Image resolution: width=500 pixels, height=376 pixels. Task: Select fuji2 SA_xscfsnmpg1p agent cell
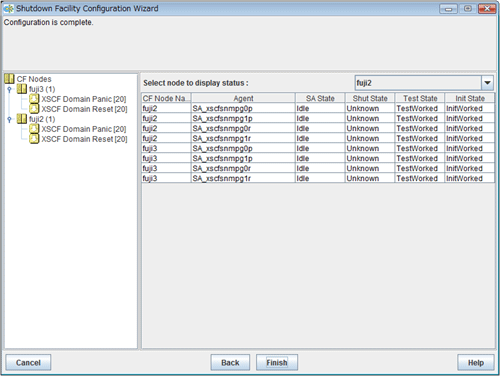pos(243,118)
